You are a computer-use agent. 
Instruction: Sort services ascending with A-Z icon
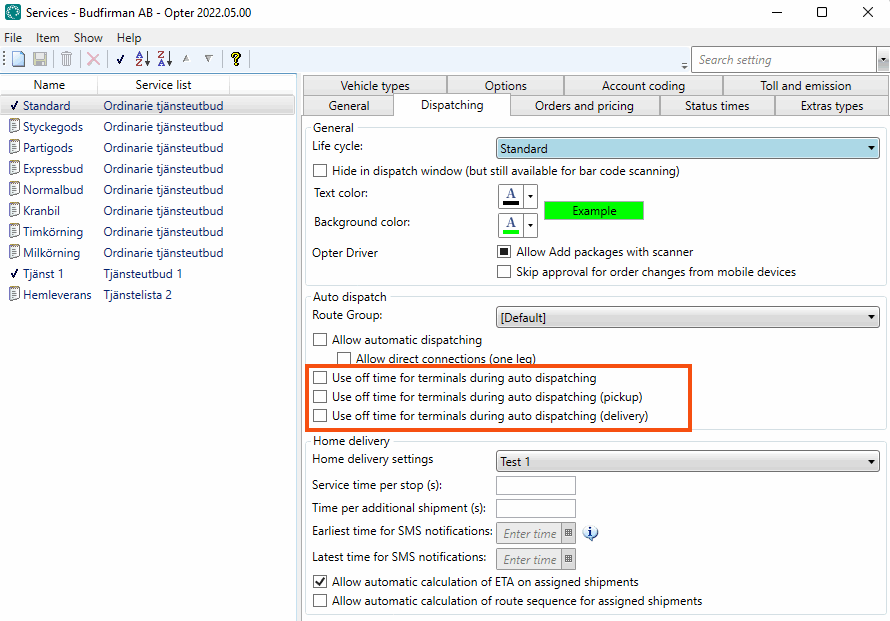pyautogui.click(x=142, y=60)
